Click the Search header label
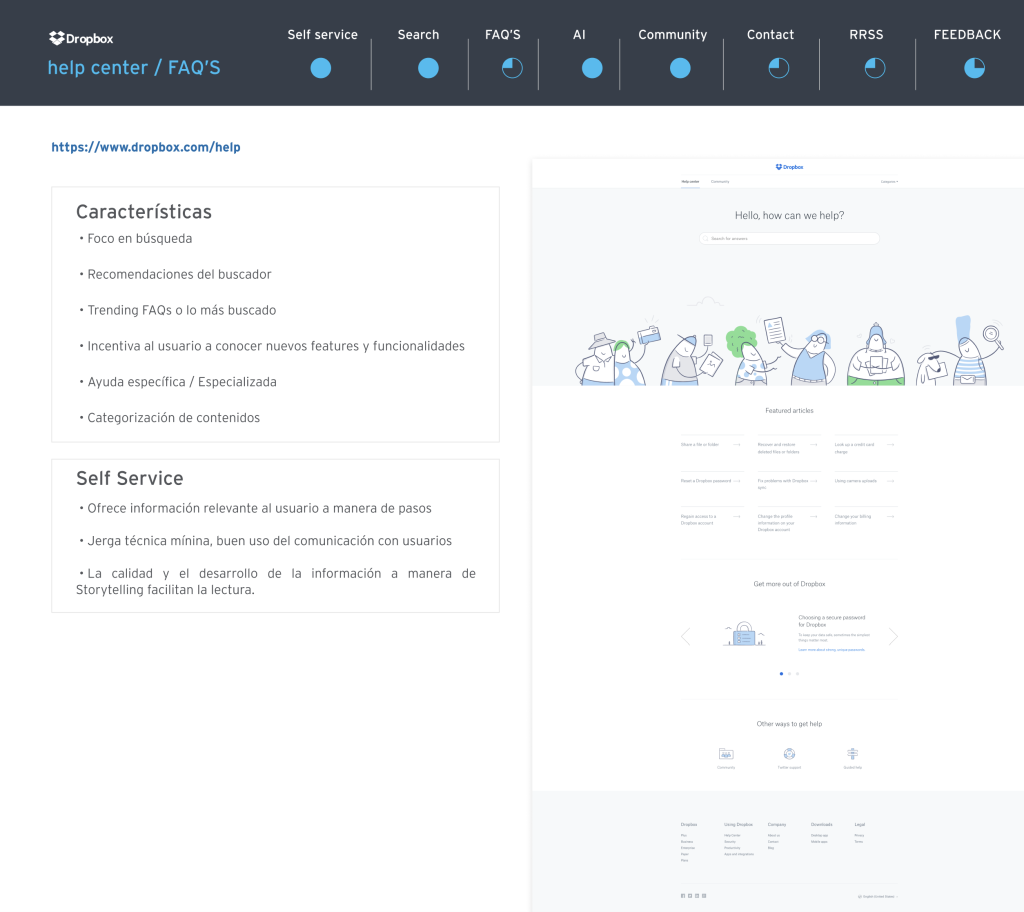The image size is (1024, 912). tap(419, 35)
